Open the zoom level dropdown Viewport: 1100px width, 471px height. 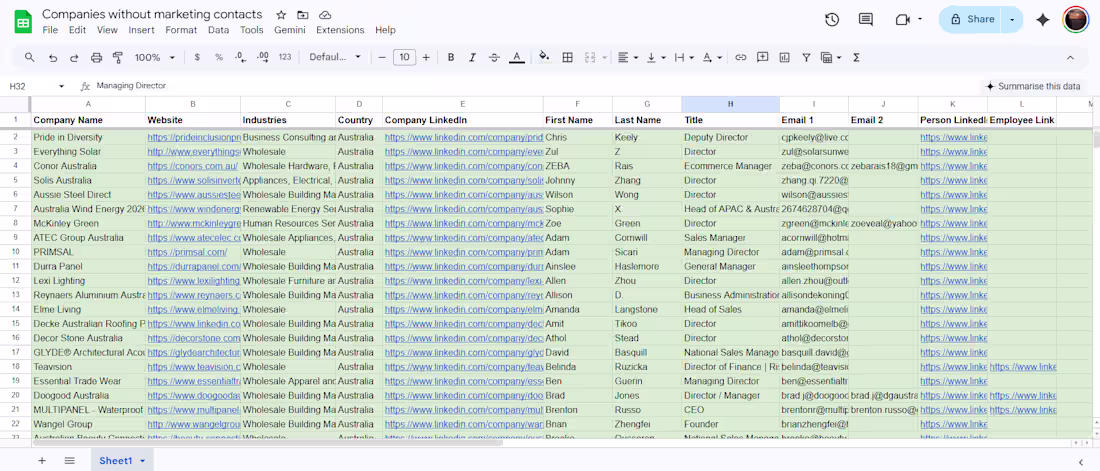coord(154,58)
